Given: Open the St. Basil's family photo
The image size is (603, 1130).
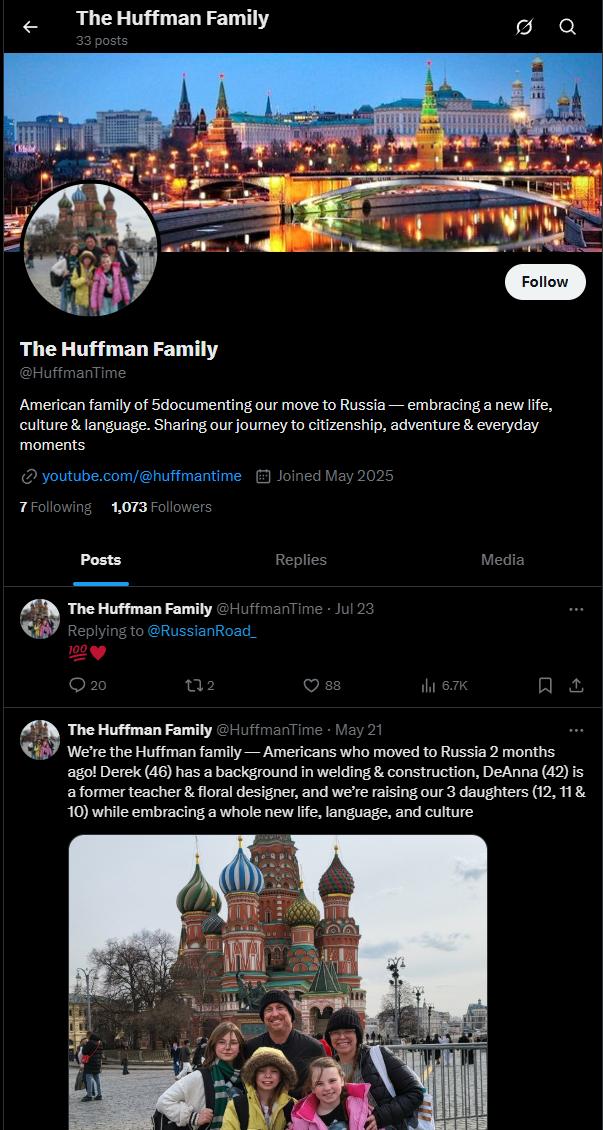Looking at the screenshot, I should point(278,982).
